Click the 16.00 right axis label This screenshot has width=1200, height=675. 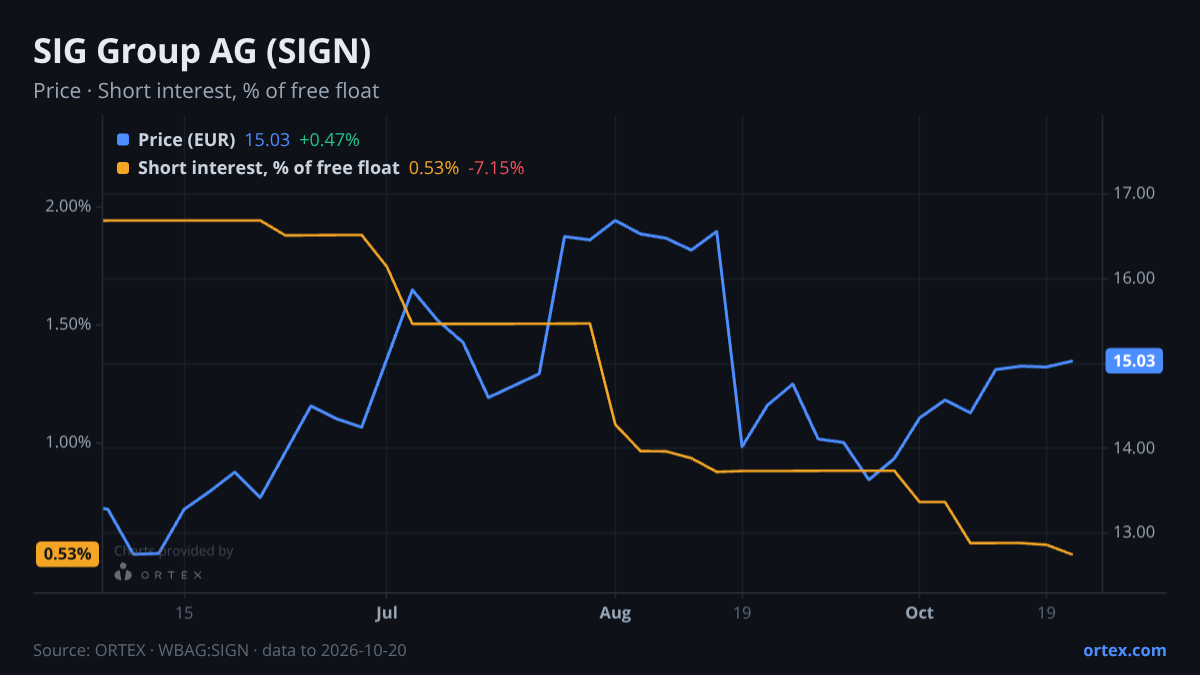point(1135,278)
